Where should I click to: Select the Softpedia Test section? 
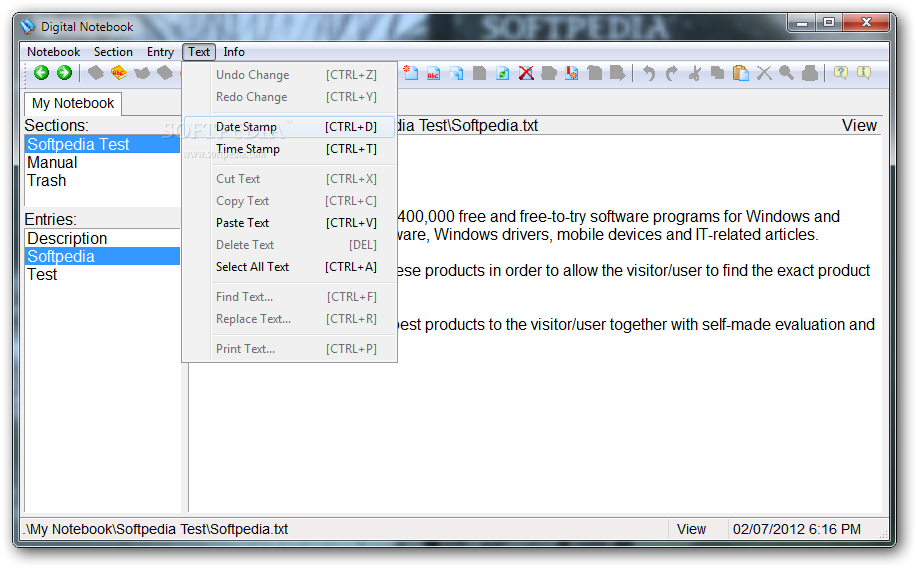[102, 144]
